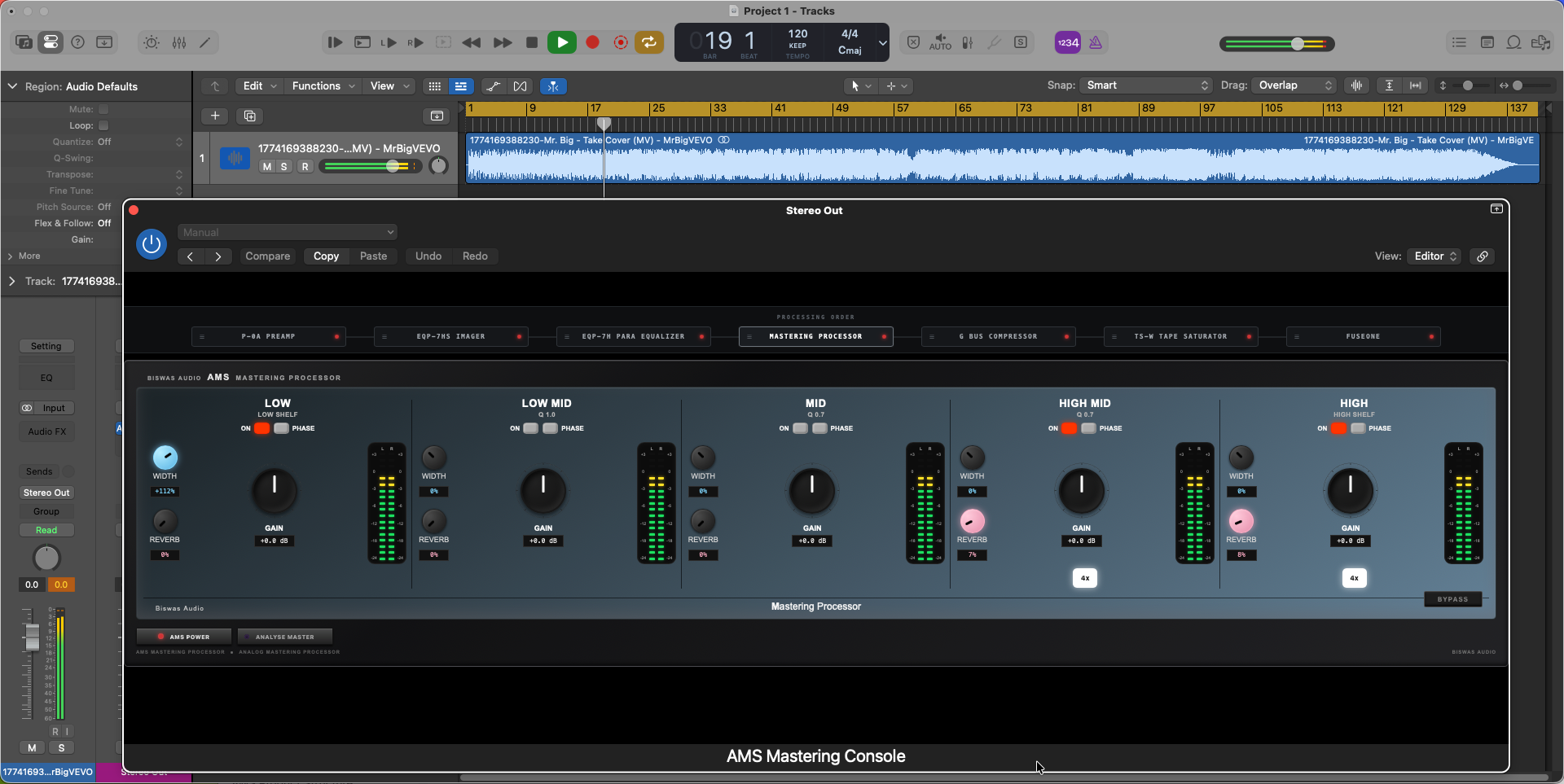Select the TS-W Tape Saturator module tab

[1180, 336]
